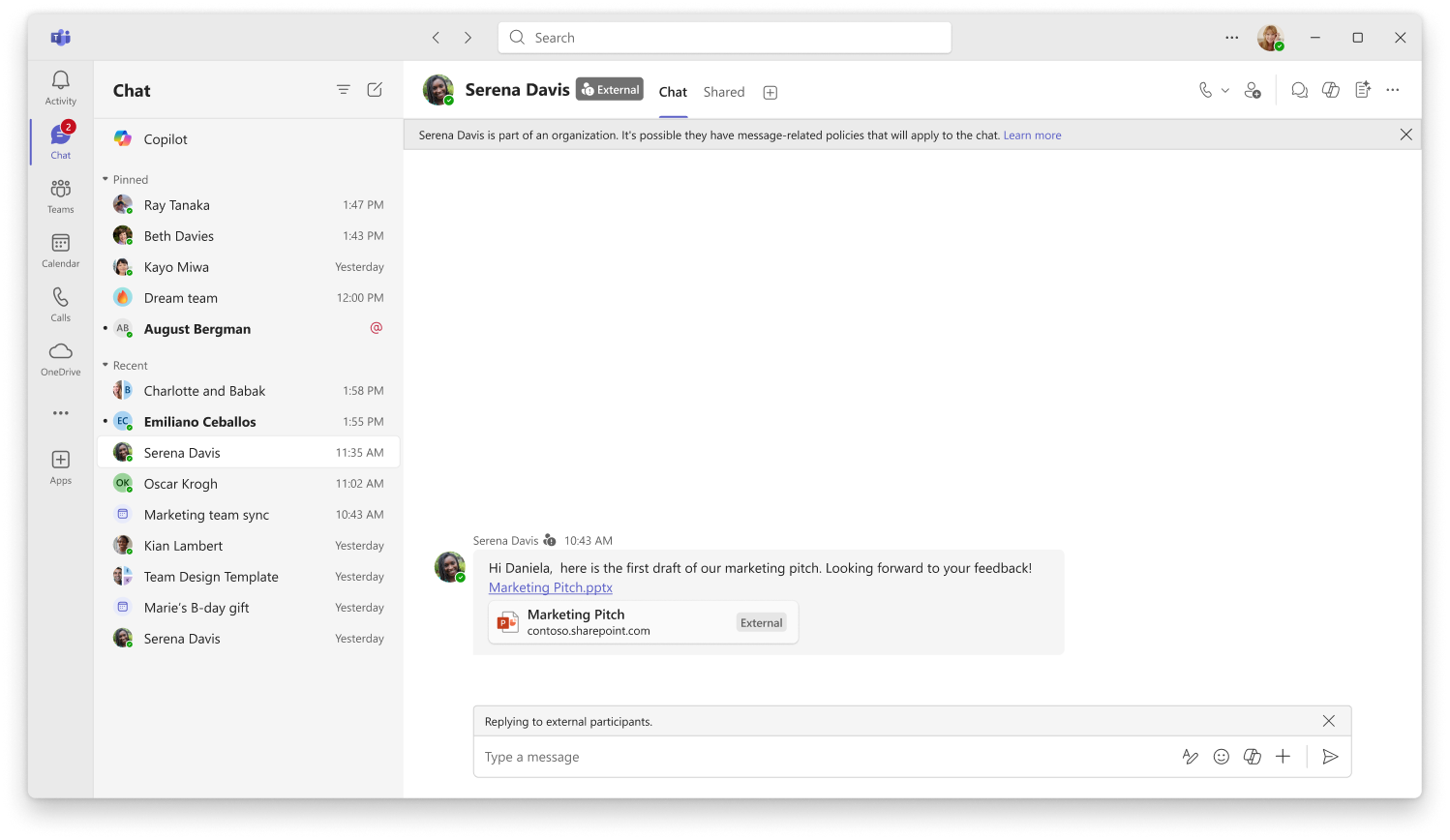1450x840 pixels.
Task: Add people to the Serena Davis chat
Action: [1254, 89]
